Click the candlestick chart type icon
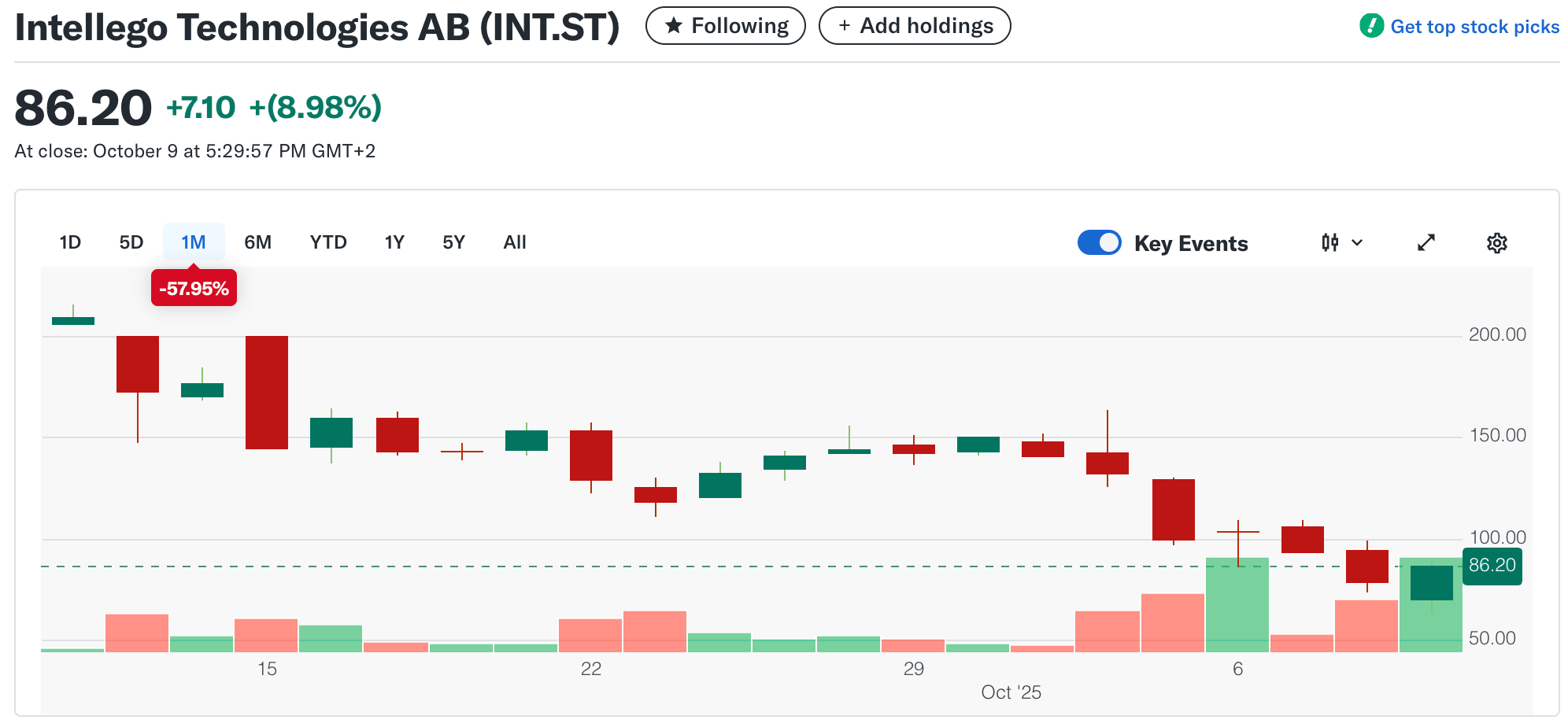 [1330, 242]
